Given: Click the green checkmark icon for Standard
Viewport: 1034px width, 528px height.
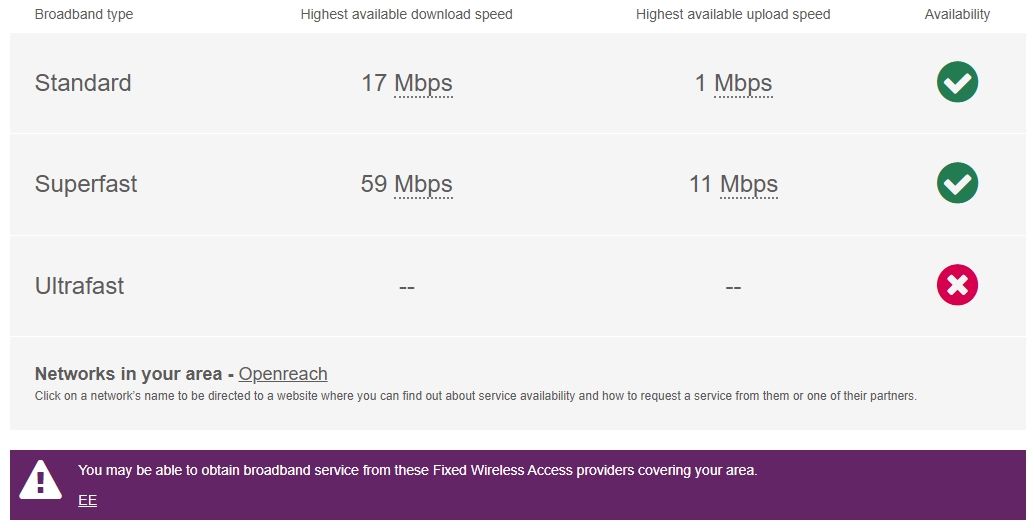Looking at the screenshot, I should (x=957, y=82).
